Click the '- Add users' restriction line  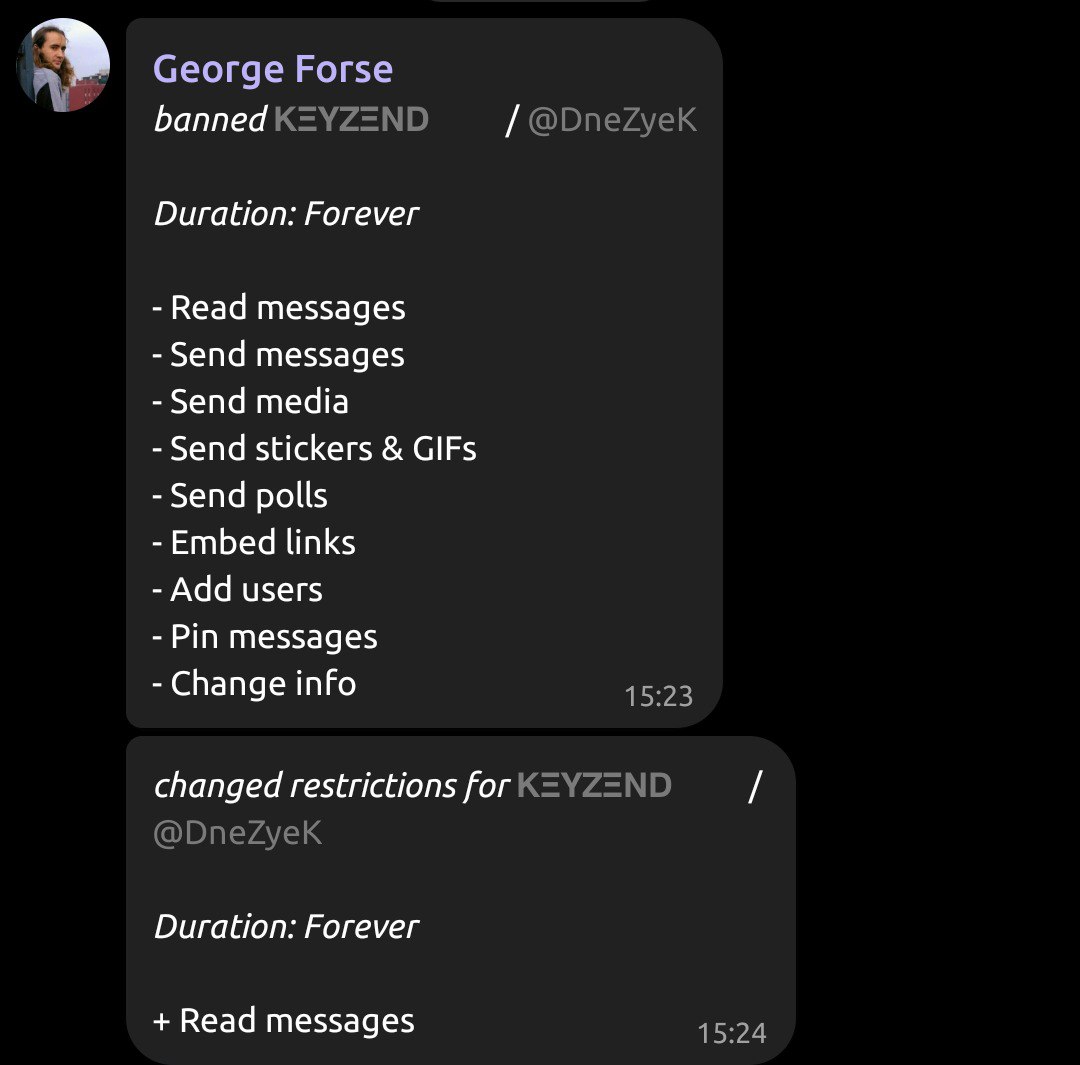(x=237, y=590)
